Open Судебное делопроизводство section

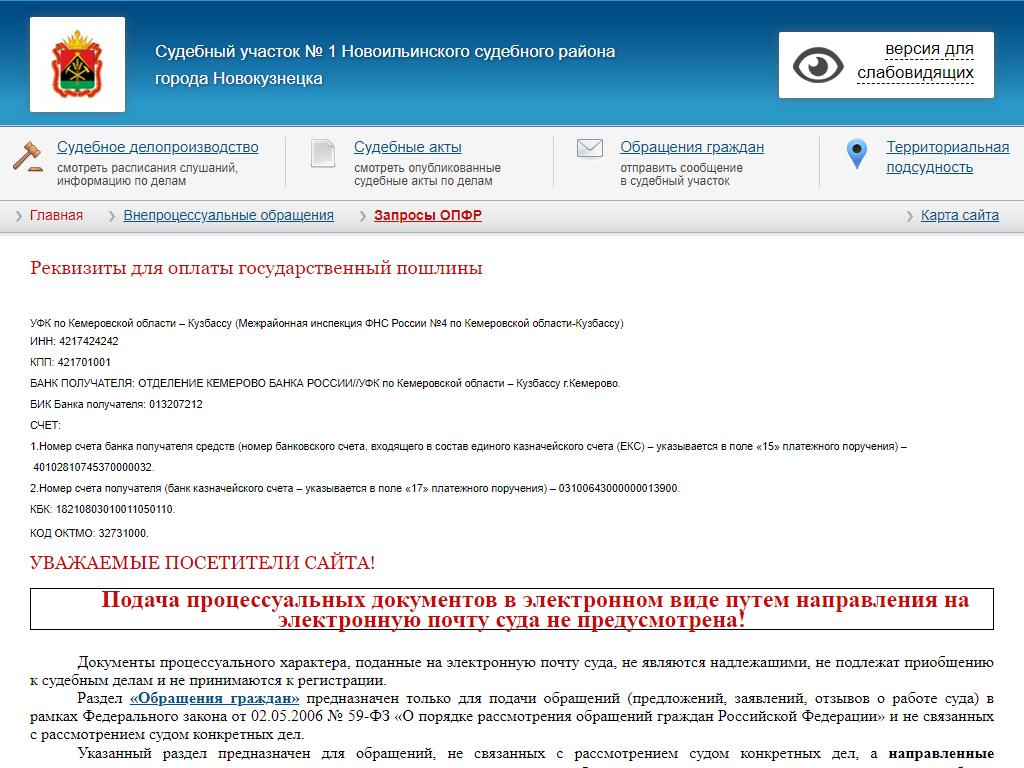tap(157, 147)
